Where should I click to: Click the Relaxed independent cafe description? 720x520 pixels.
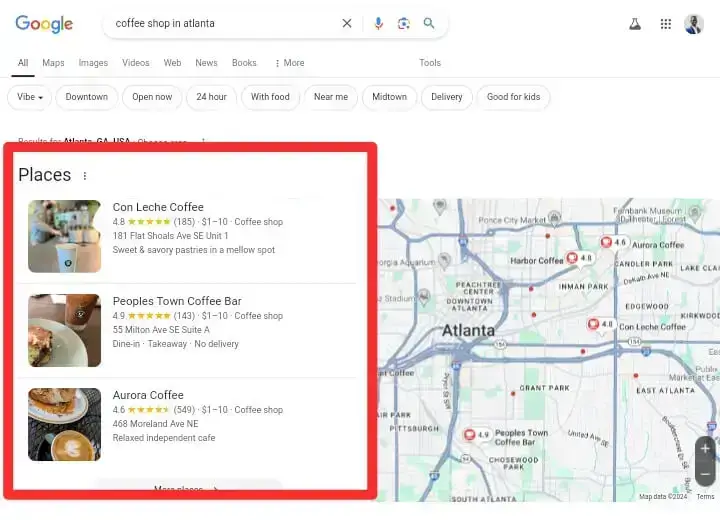click(x=163, y=438)
